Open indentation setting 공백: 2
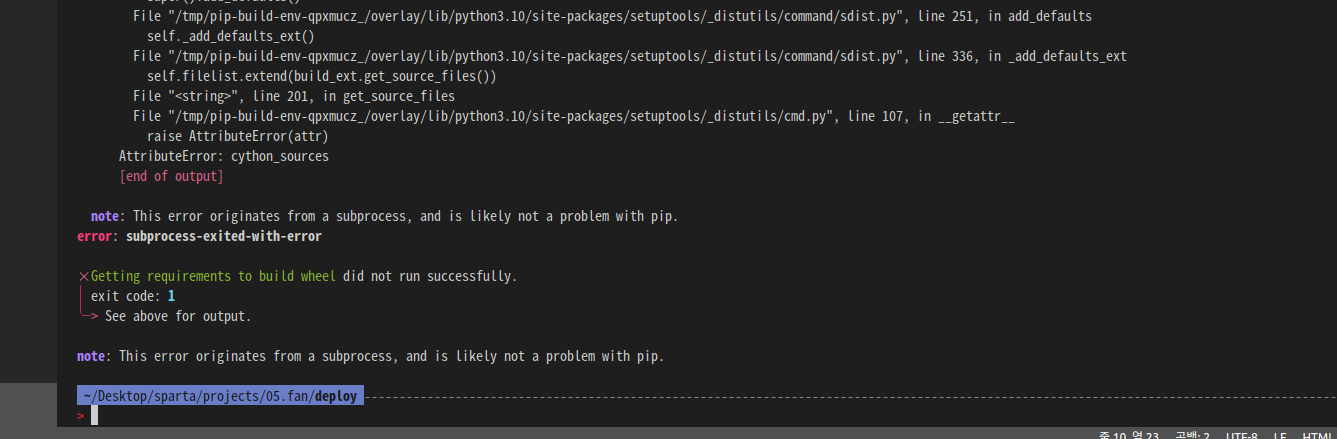This screenshot has width=1337, height=439. (x=1193, y=436)
